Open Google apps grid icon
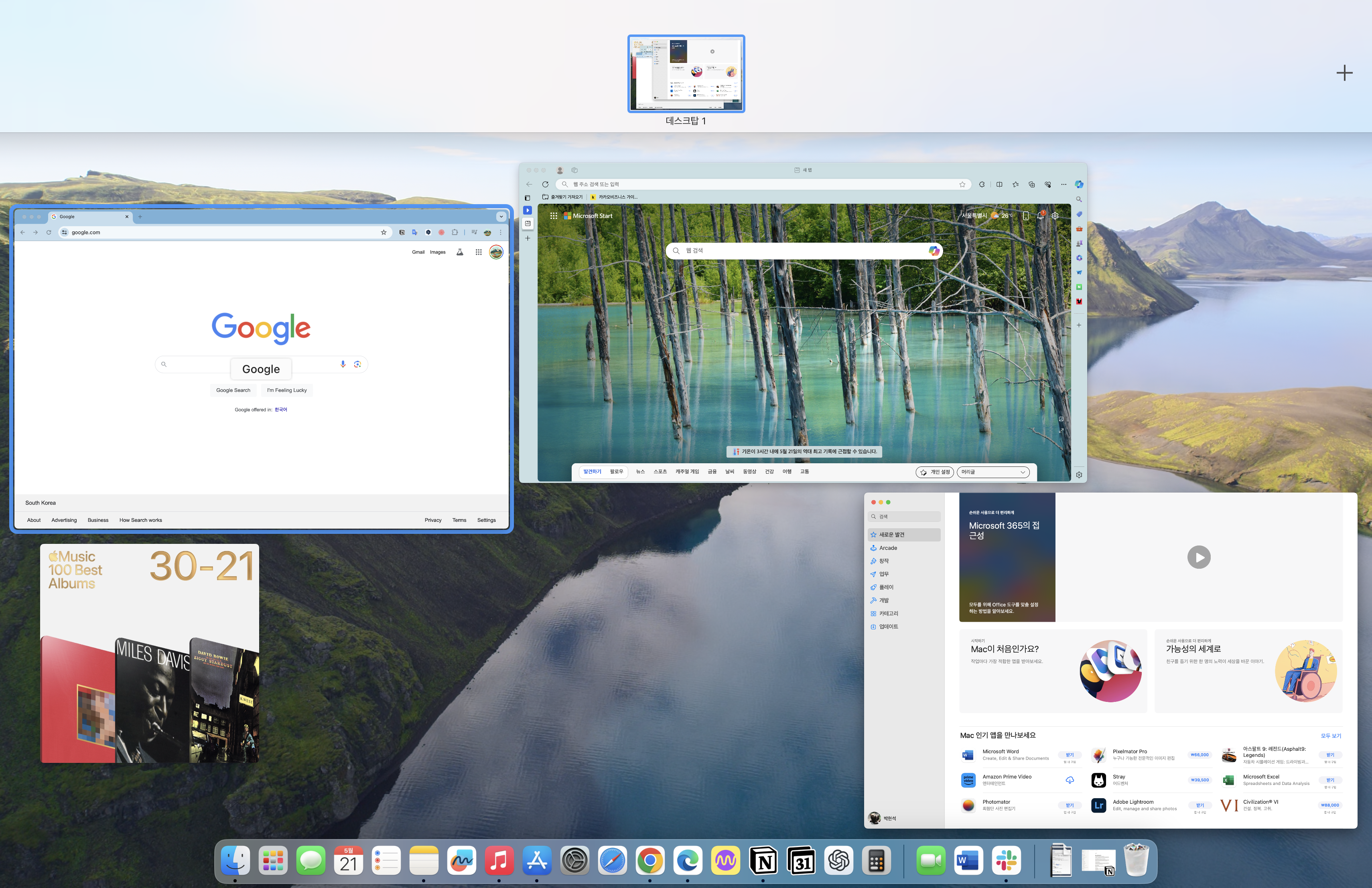The image size is (1372, 888). tap(479, 252)
